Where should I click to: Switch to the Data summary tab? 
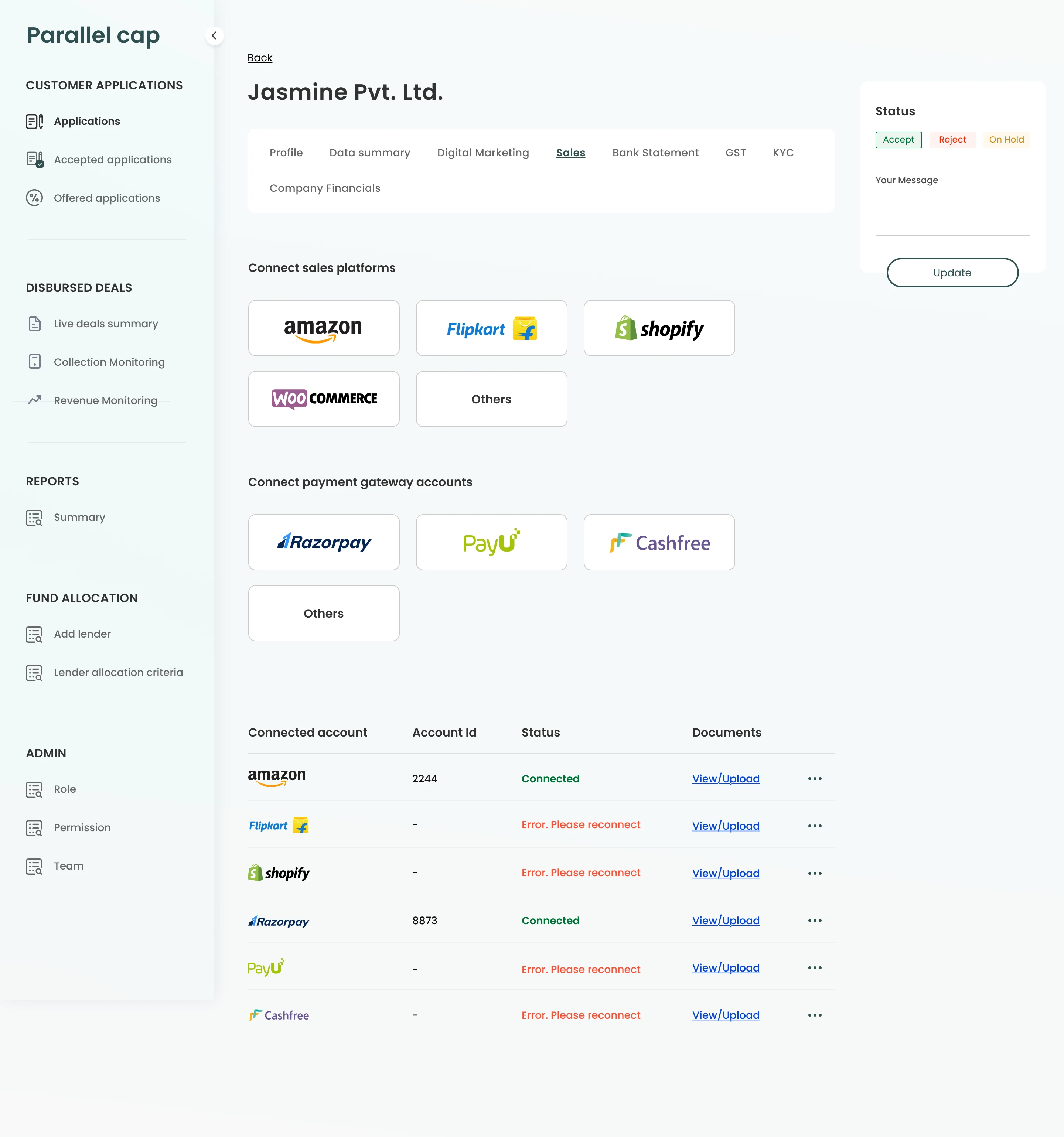pyautogui.click(x=370, y=153)
